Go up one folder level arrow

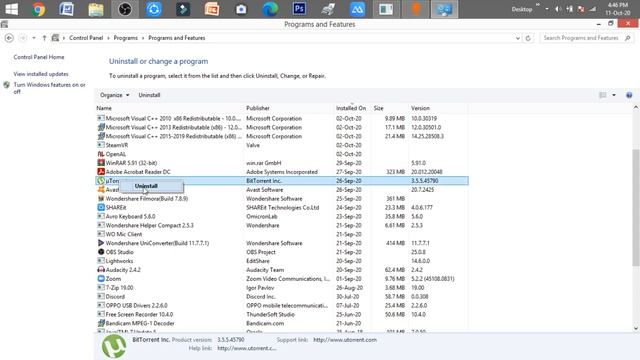tap(44, 38)
